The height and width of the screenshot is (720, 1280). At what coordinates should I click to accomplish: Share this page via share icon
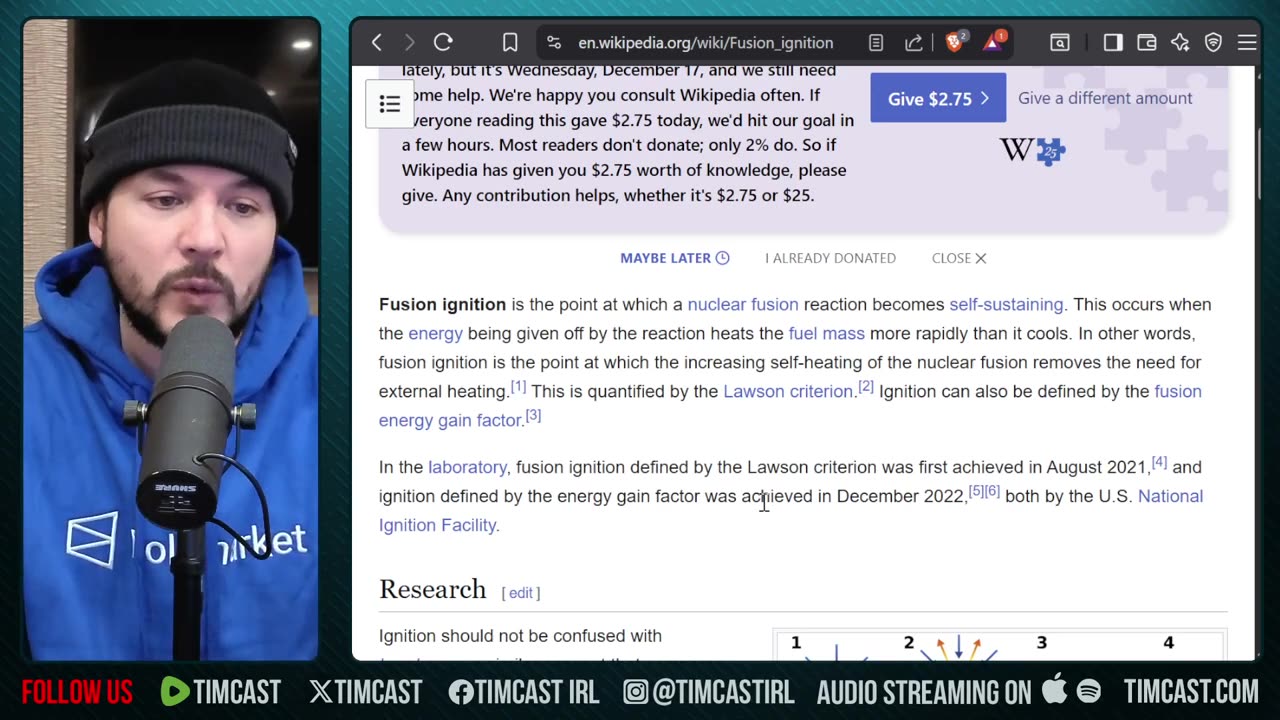(x=913, y=43)
